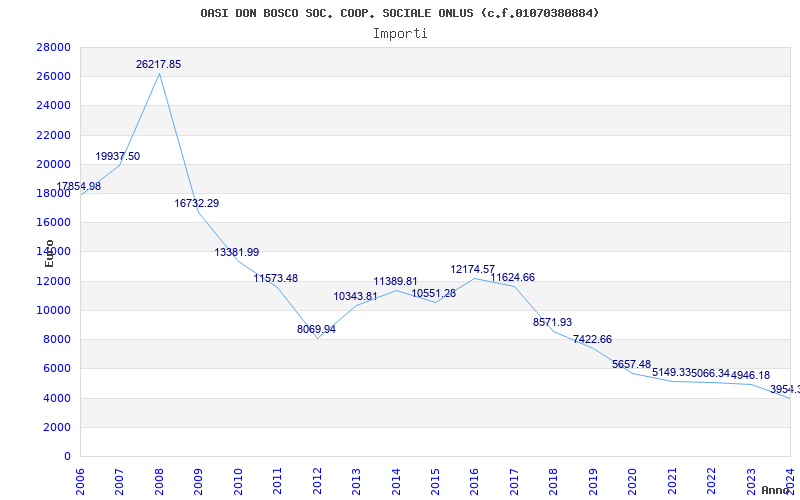Select the 2020 x-axis year label
The width and height of the screenshot is (800, 500).
(x=633, y=481)
